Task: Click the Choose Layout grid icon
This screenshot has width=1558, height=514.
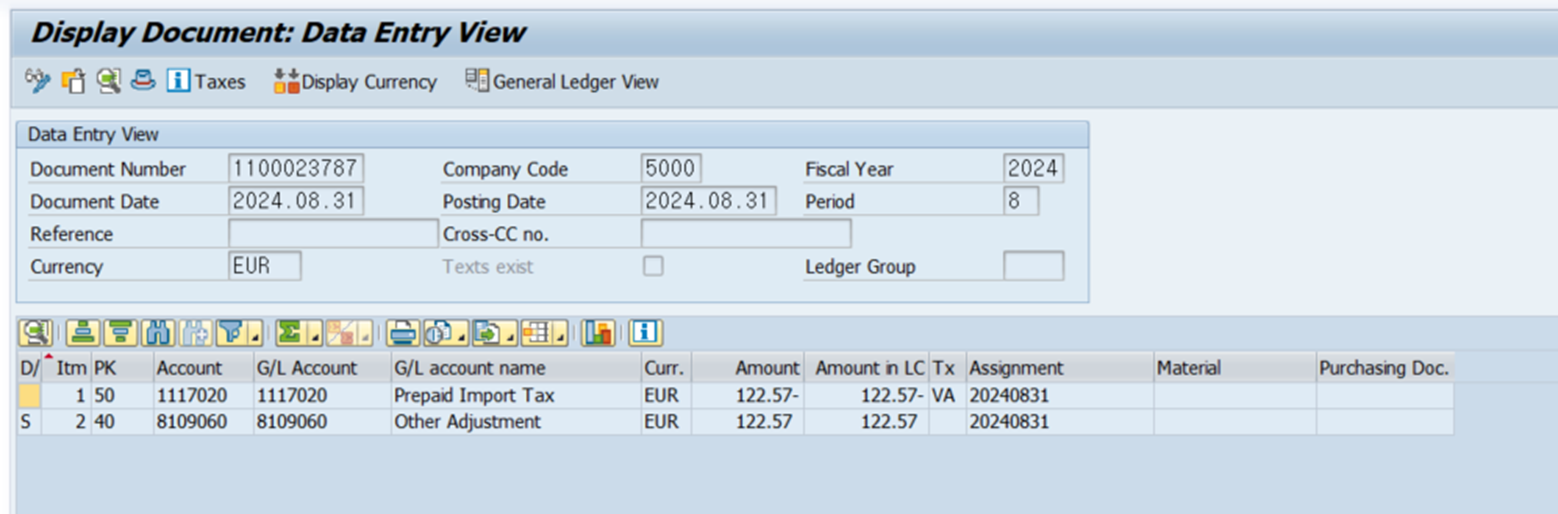Action: [538, 332]
